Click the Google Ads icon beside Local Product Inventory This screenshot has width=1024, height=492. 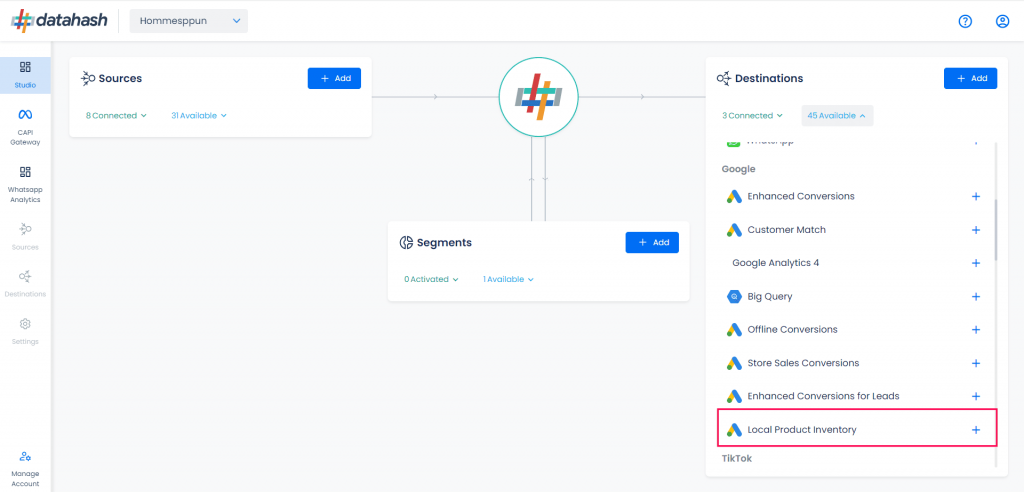click(734, 430)
